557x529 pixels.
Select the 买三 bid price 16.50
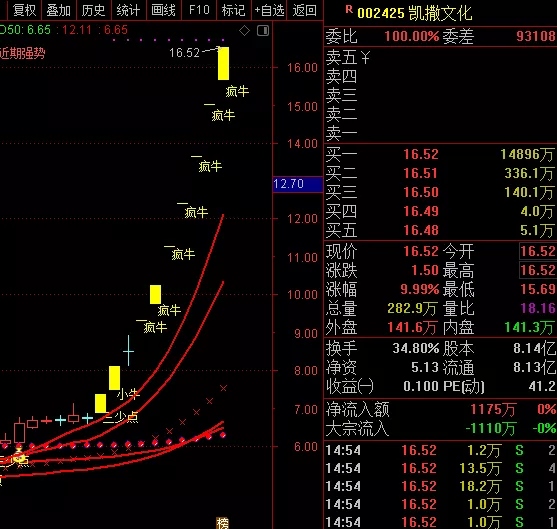pyautogui.click(x=421, y=192)
